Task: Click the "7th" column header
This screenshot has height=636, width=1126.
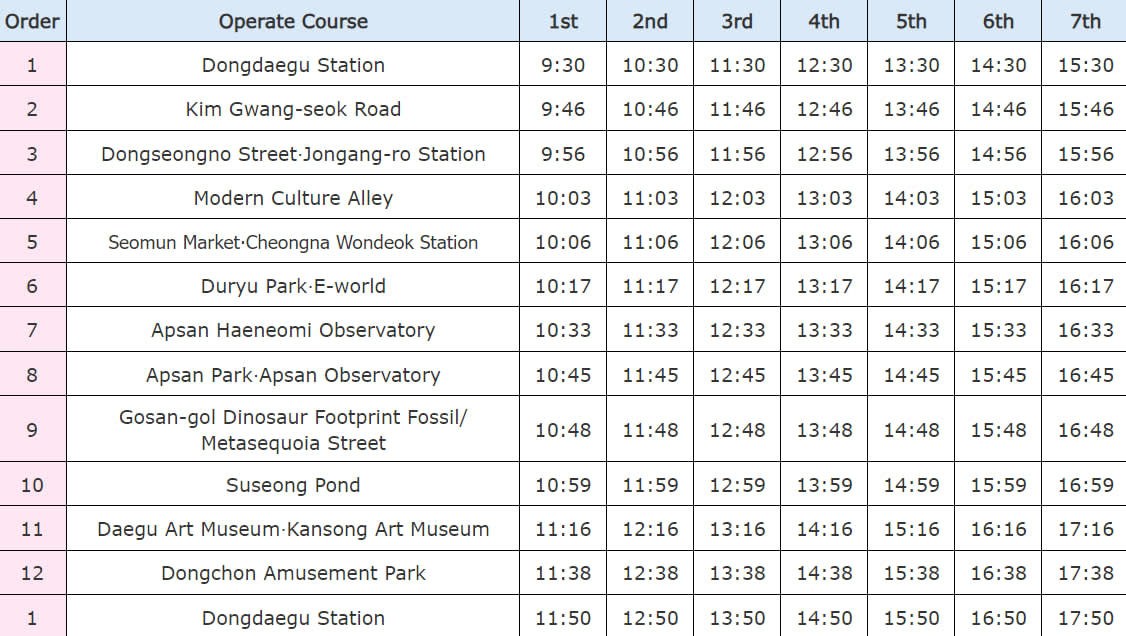Action: click(1085, 21)
